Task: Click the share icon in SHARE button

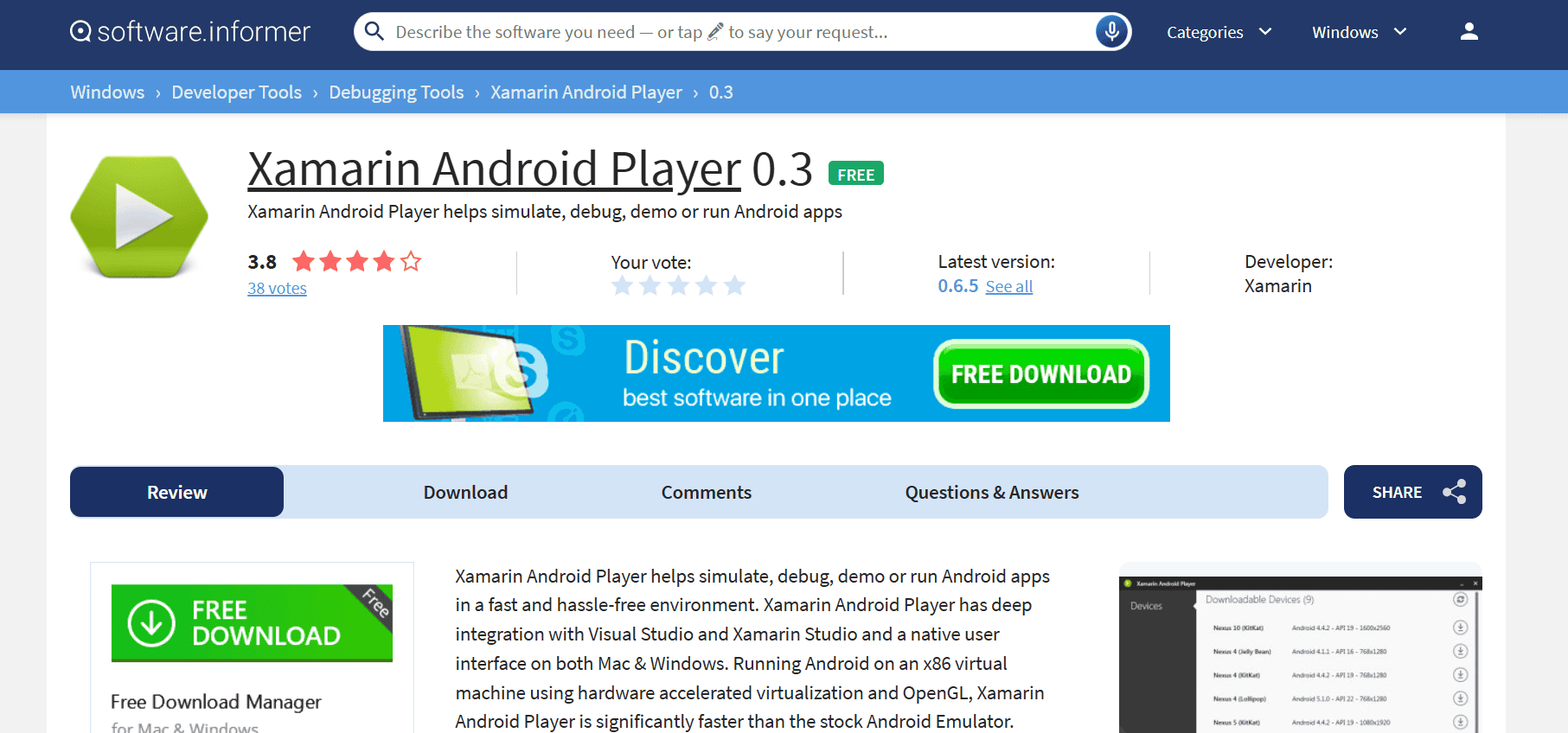Action: 1455,492
